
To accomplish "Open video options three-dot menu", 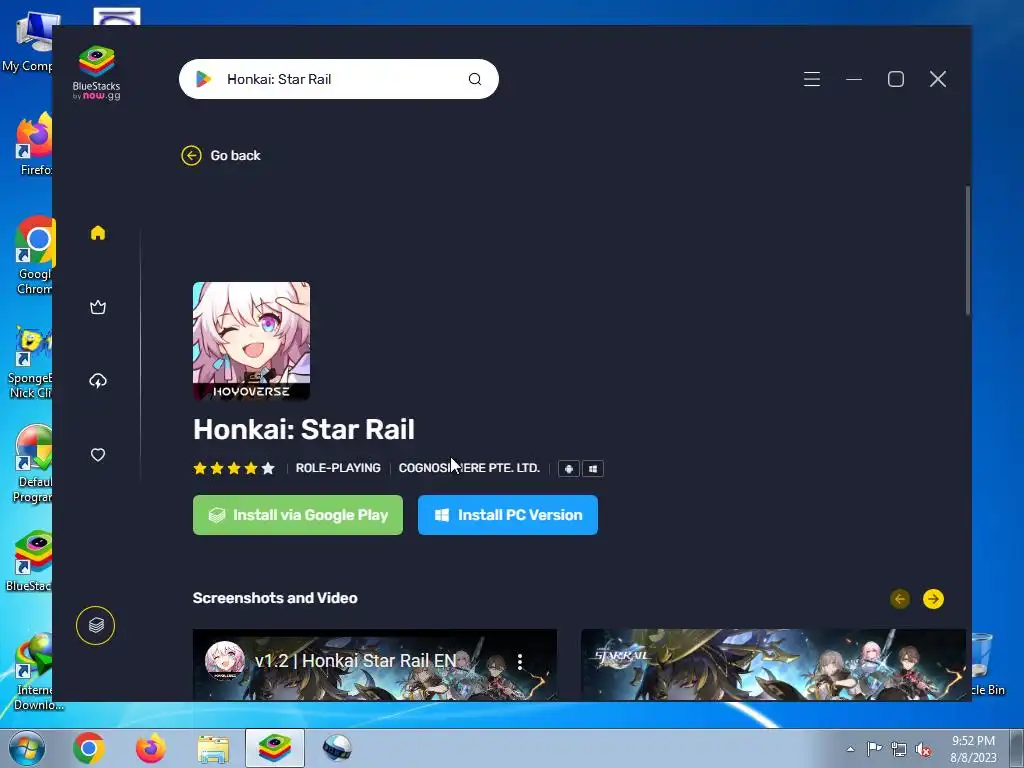I will tap(520, 662).
